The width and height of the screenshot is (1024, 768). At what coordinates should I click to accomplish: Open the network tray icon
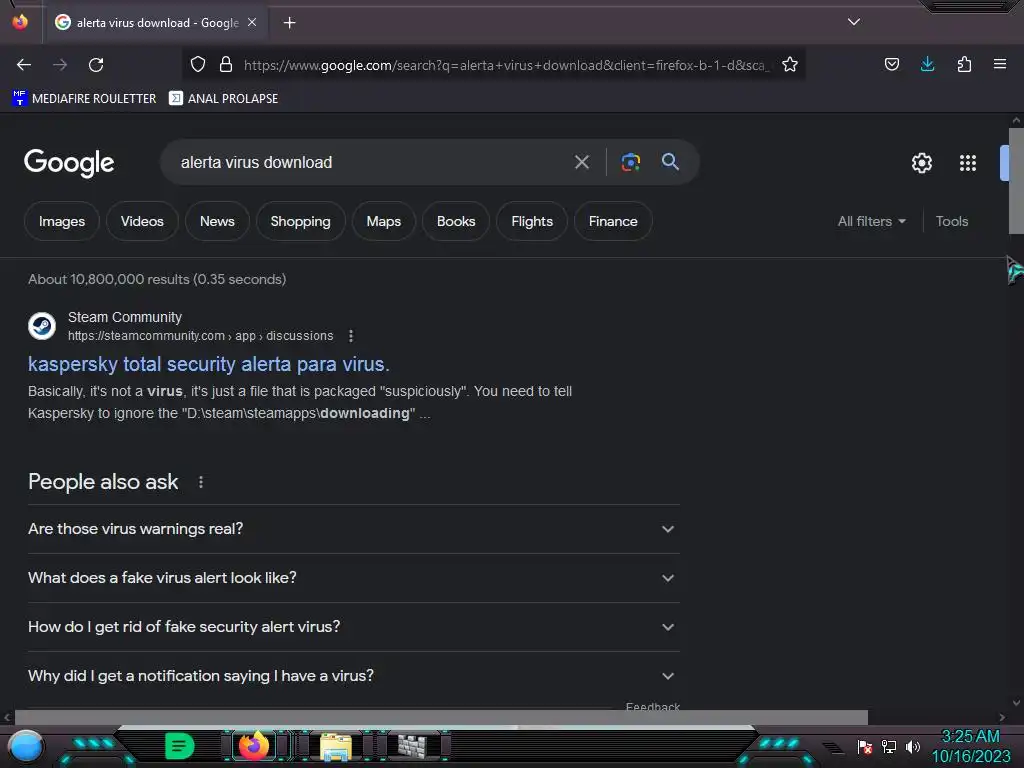pos(889,746)
